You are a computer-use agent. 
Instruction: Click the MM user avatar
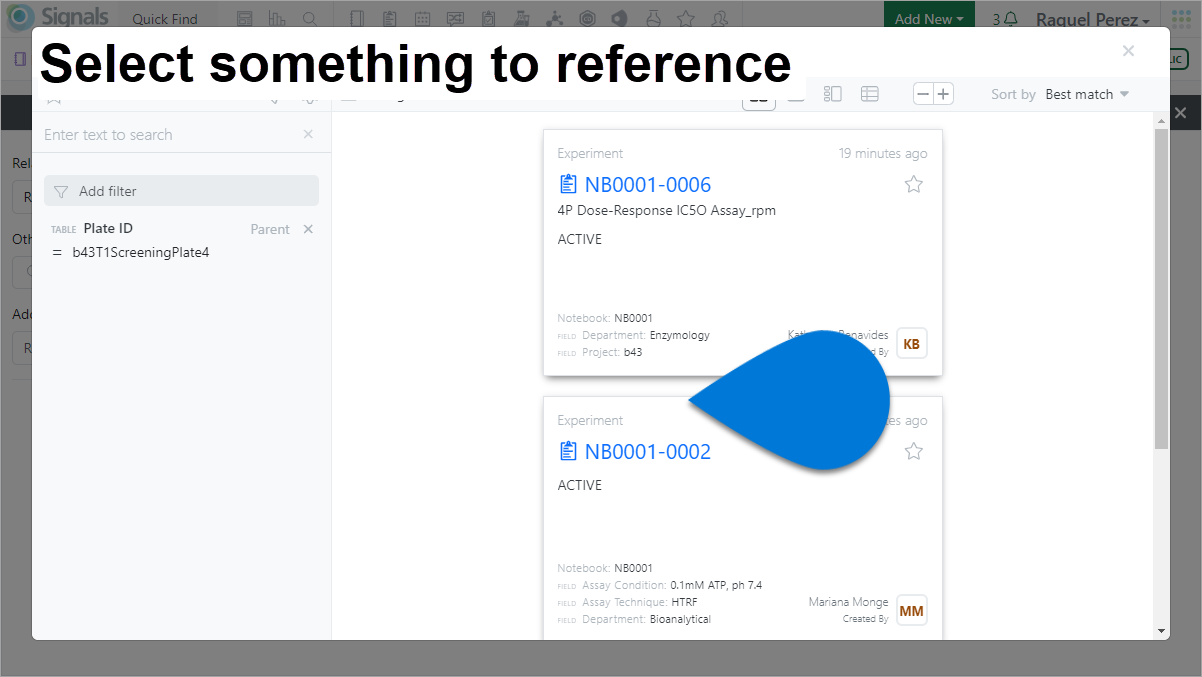pyautogui.click(x=912, y=610)
